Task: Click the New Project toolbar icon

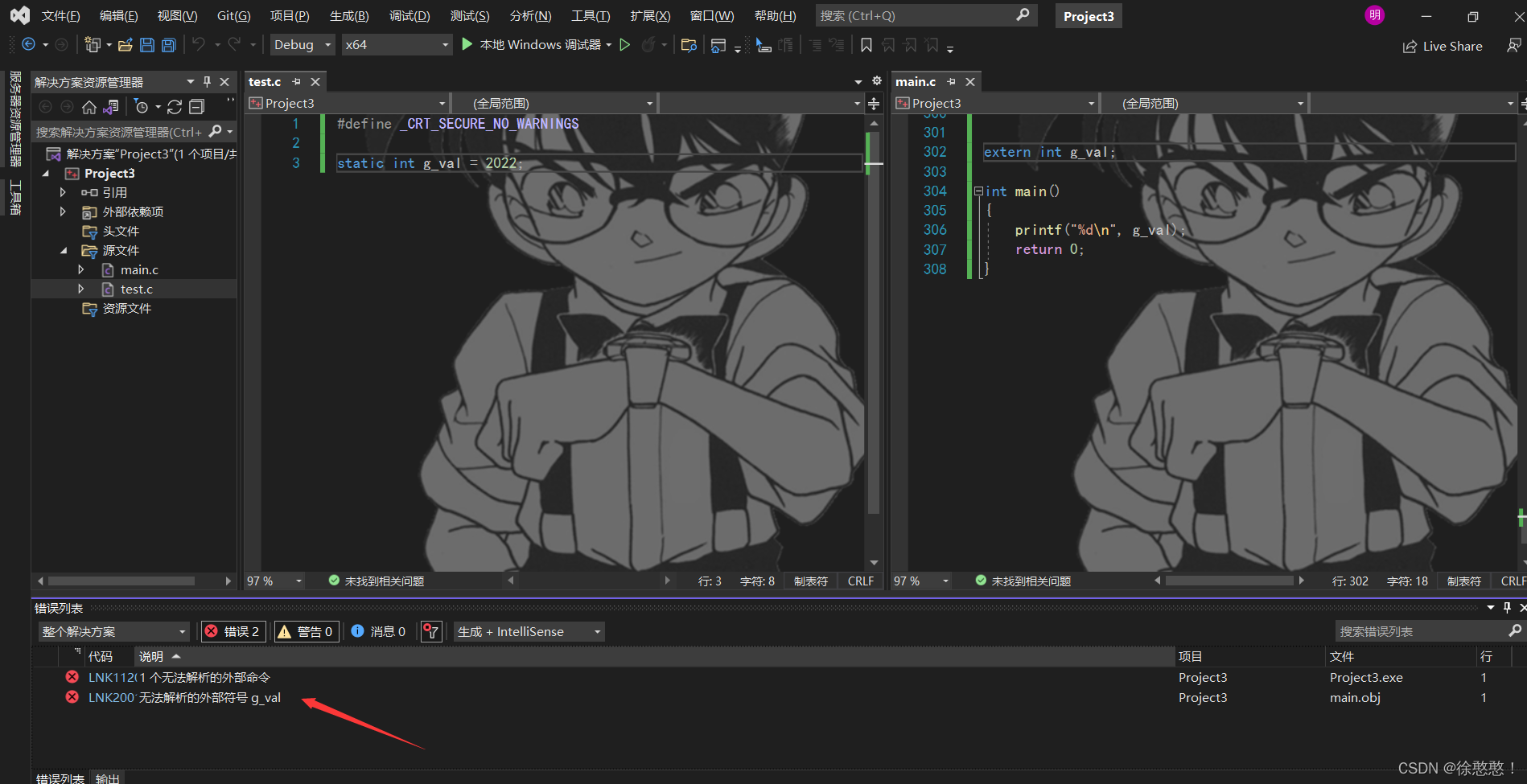Action: point(93,45)
